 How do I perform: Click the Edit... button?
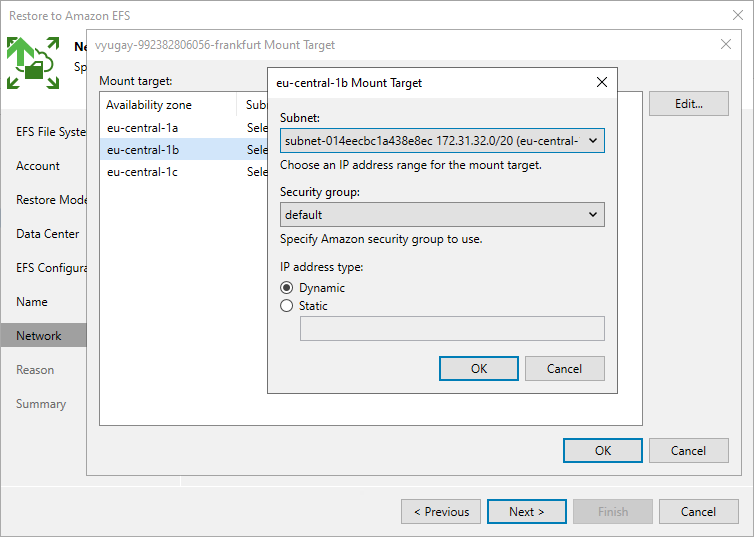[689, 104]
